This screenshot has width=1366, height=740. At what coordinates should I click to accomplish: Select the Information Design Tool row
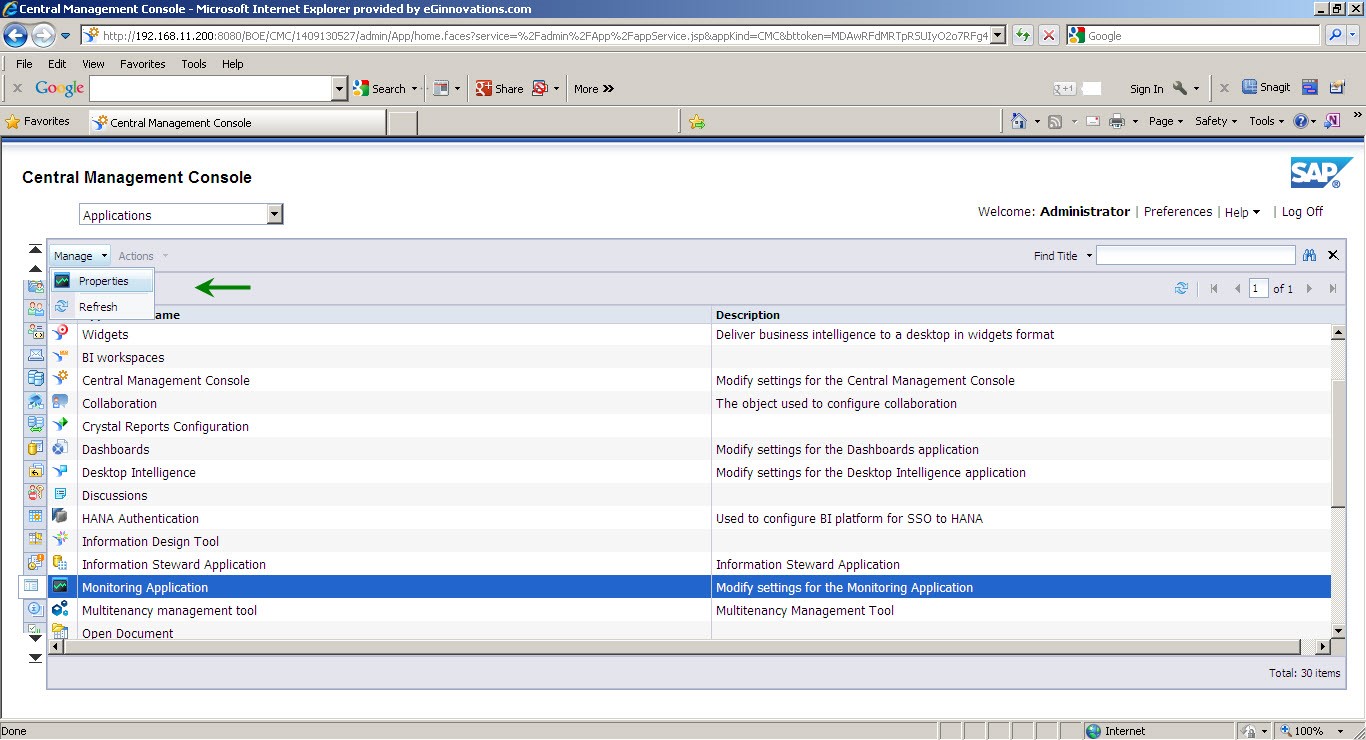pos(690,542)
